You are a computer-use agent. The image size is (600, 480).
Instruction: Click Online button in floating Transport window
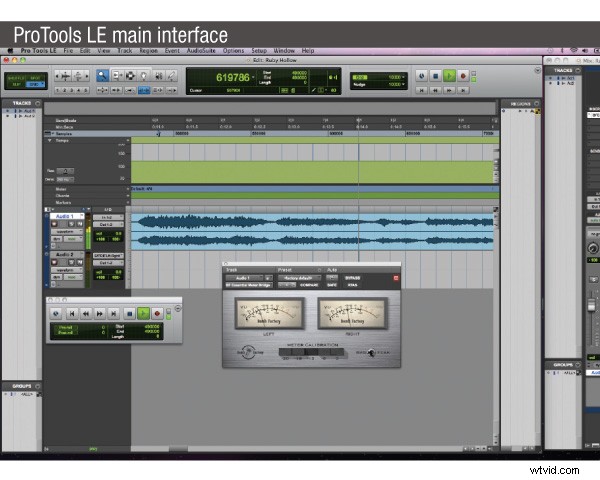pos(56,313)
